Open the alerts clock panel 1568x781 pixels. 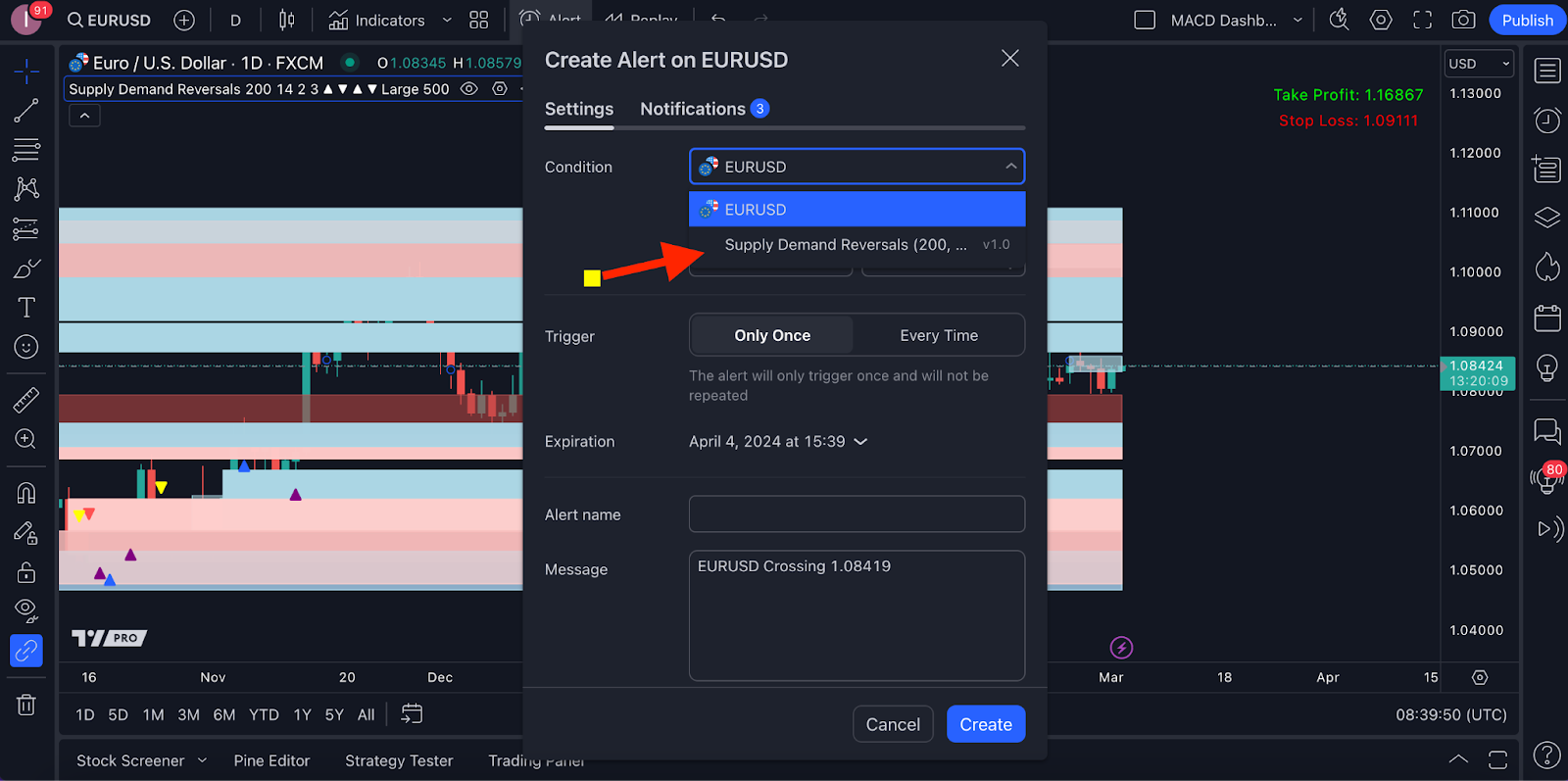point(1547,121)
